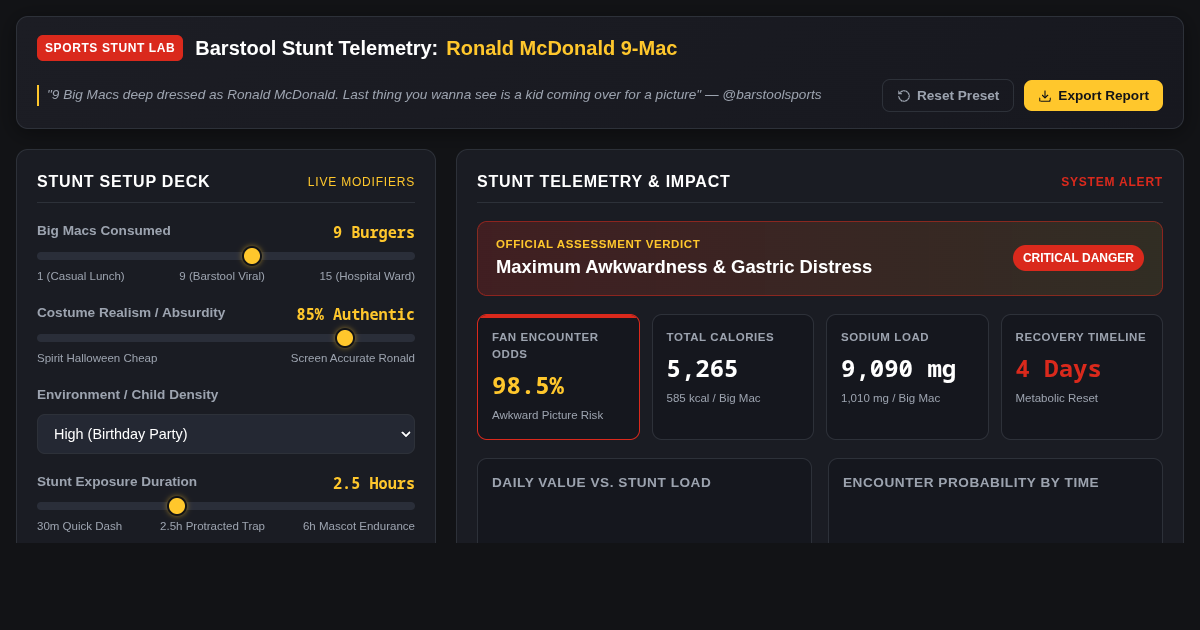Click the '585 kcal / Big Mac' caption
Screen dimensions: 1200x630
click(x=714, y=398)
